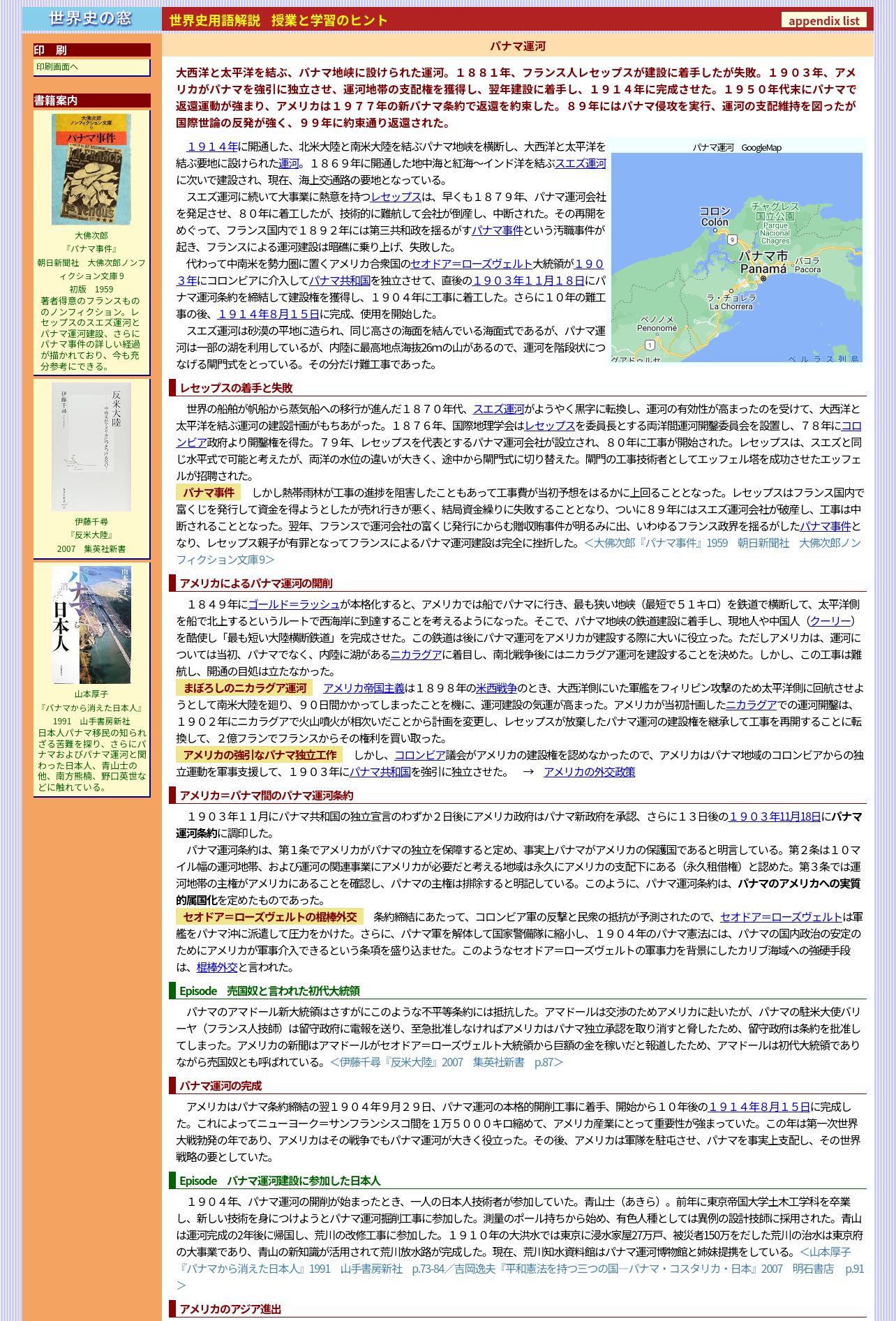Viewport: 896px width, 1321px height.
Task: Click the 書籍案内 sidebar header
Action: click(91, 100)
